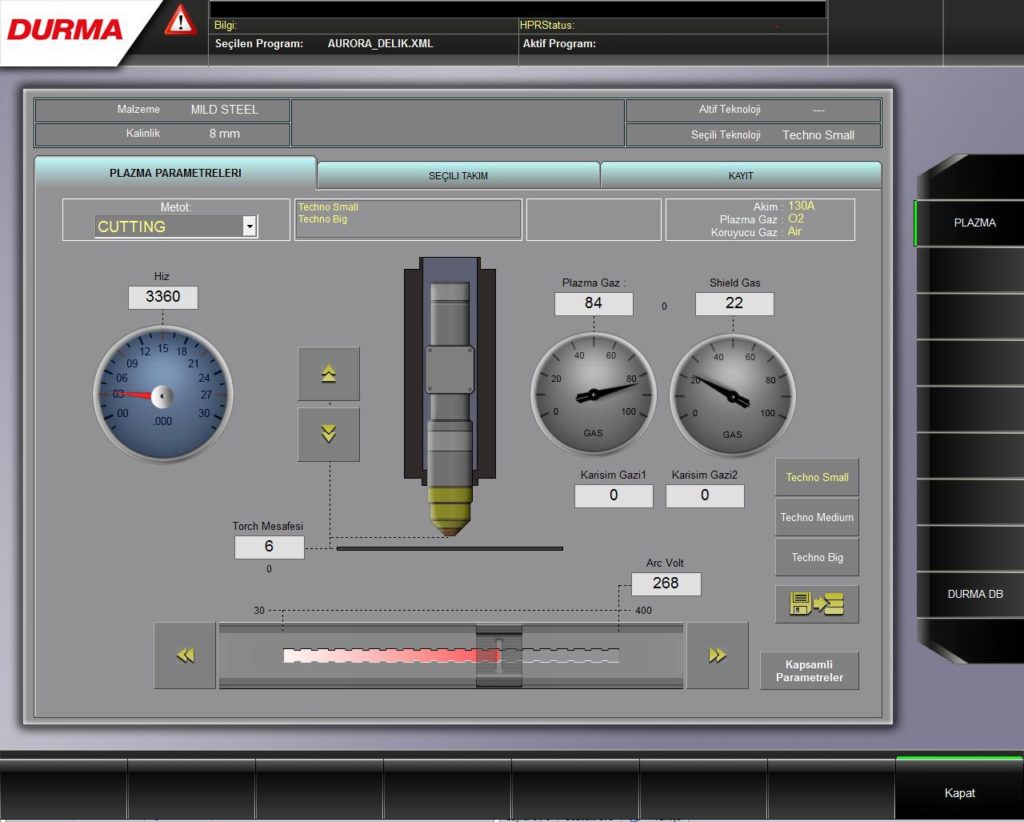Click the Arc Volt slider thumb

click(499, 656)
